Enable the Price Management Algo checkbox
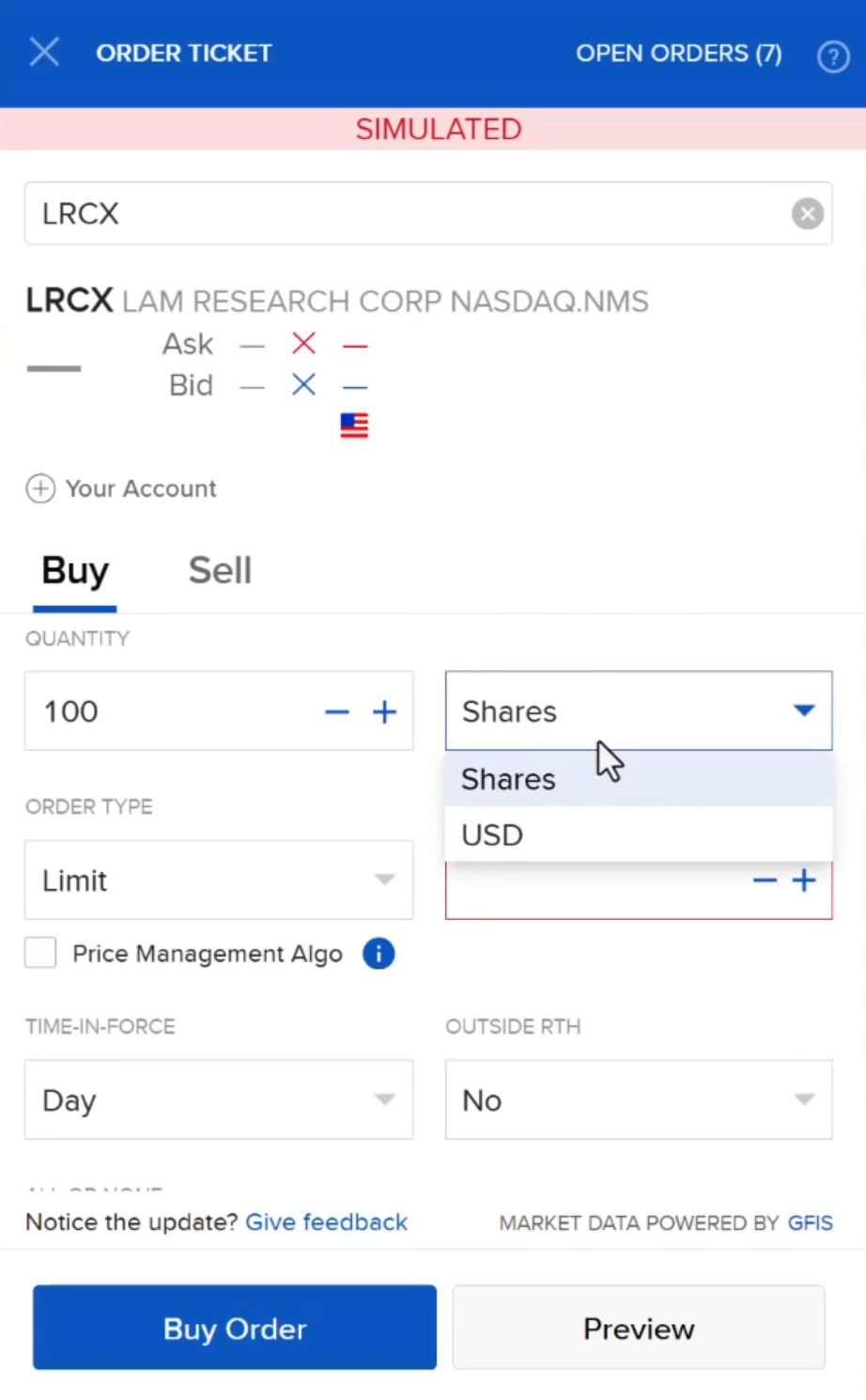 (40, 953)
